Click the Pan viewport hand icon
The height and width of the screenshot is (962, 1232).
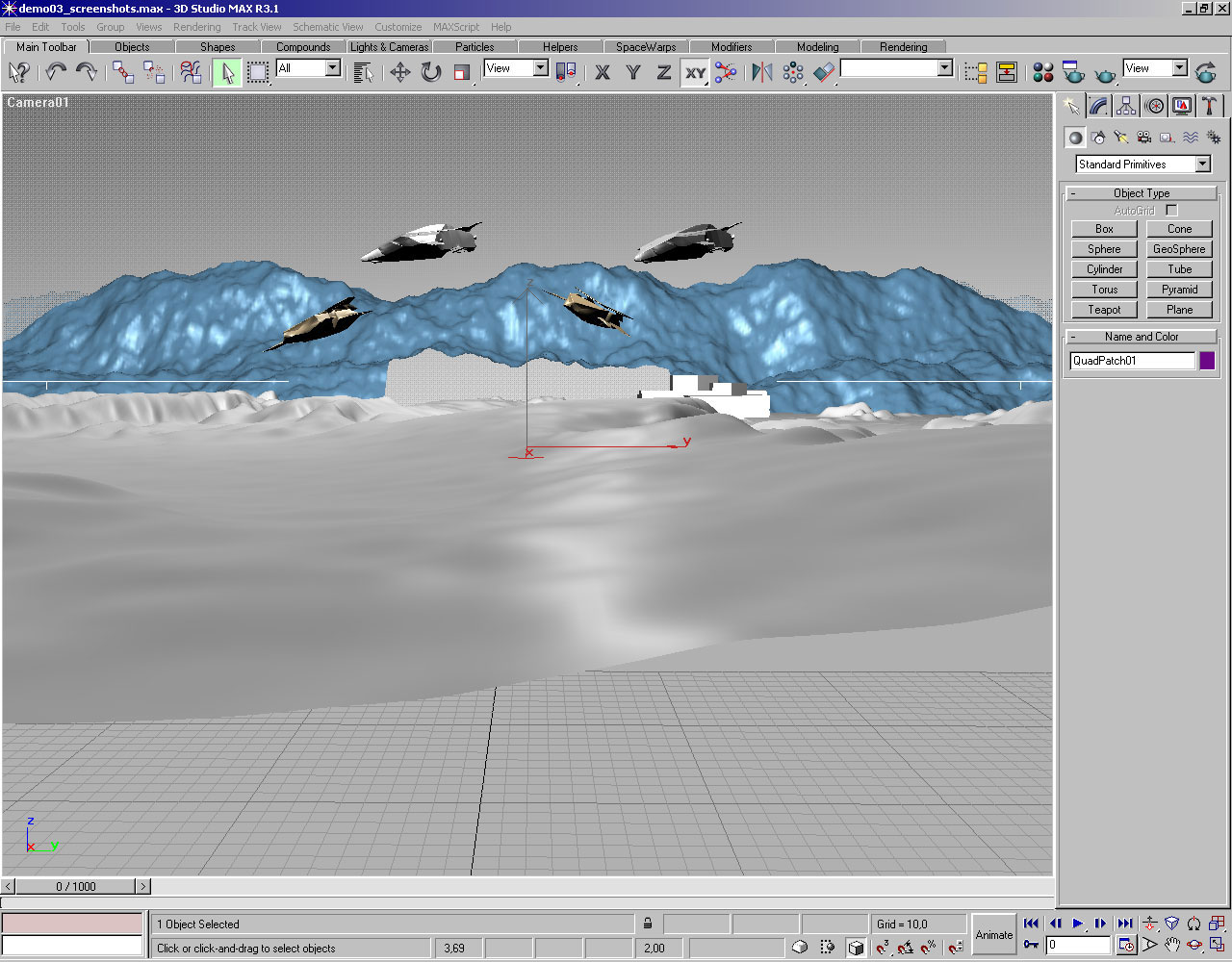pyautogui.click(x=1172, y=945)
